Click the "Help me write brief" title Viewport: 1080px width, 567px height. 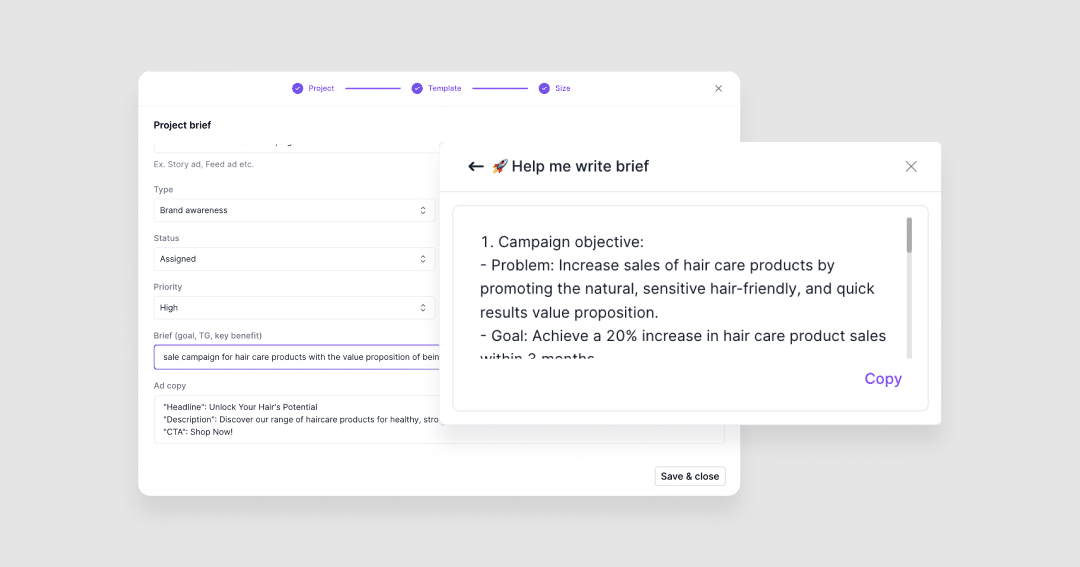tap(580, 166)
